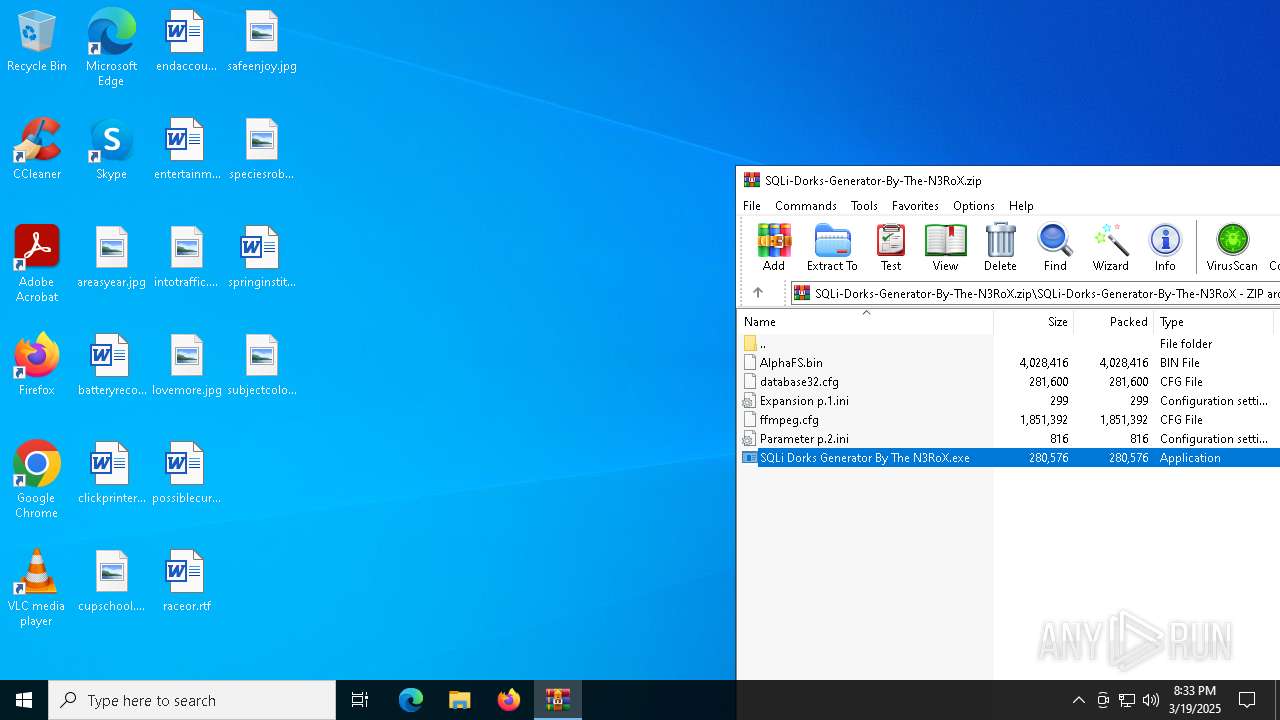This screenshot has width=1280, height=720.
Task: Click the archive path address field
Action: pos(1035,293)
